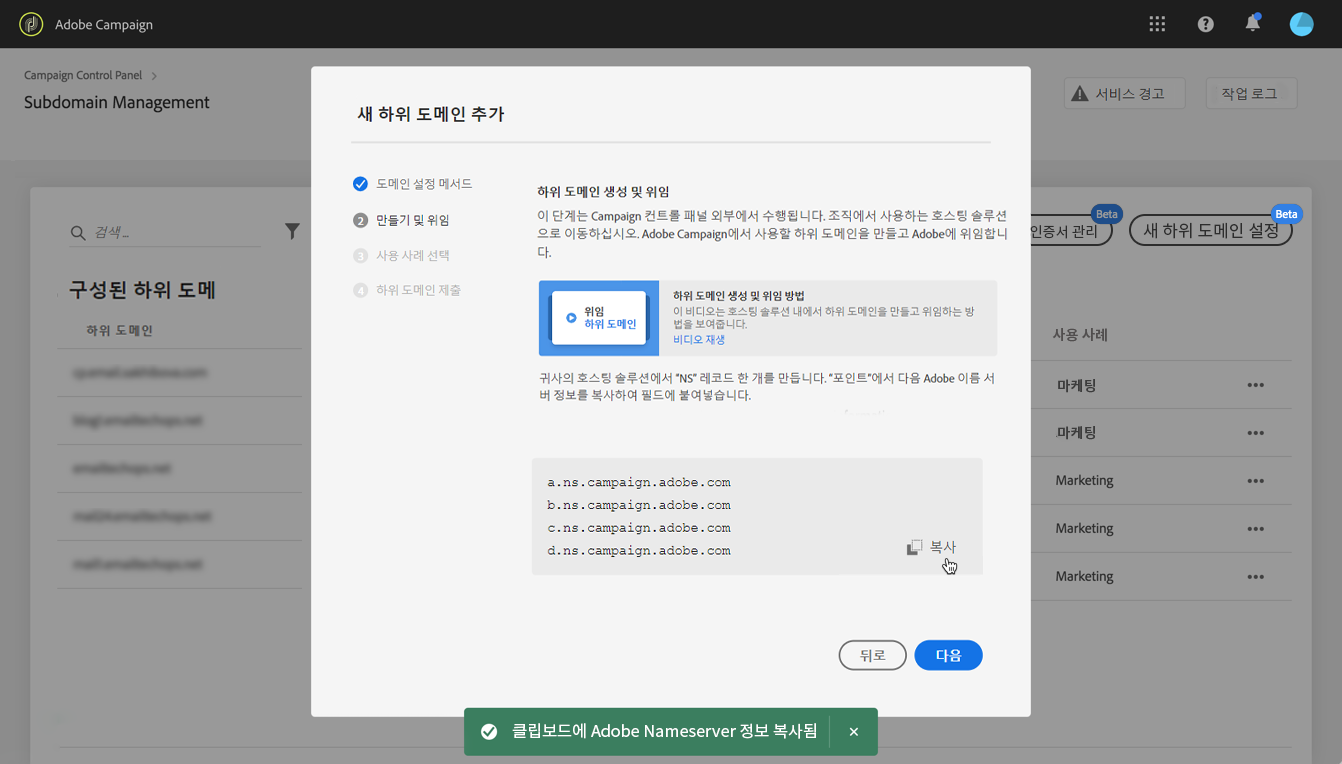Click the 새 하위 도메인 설정 button
The image size is (1342, 764).
point(1211,231)
